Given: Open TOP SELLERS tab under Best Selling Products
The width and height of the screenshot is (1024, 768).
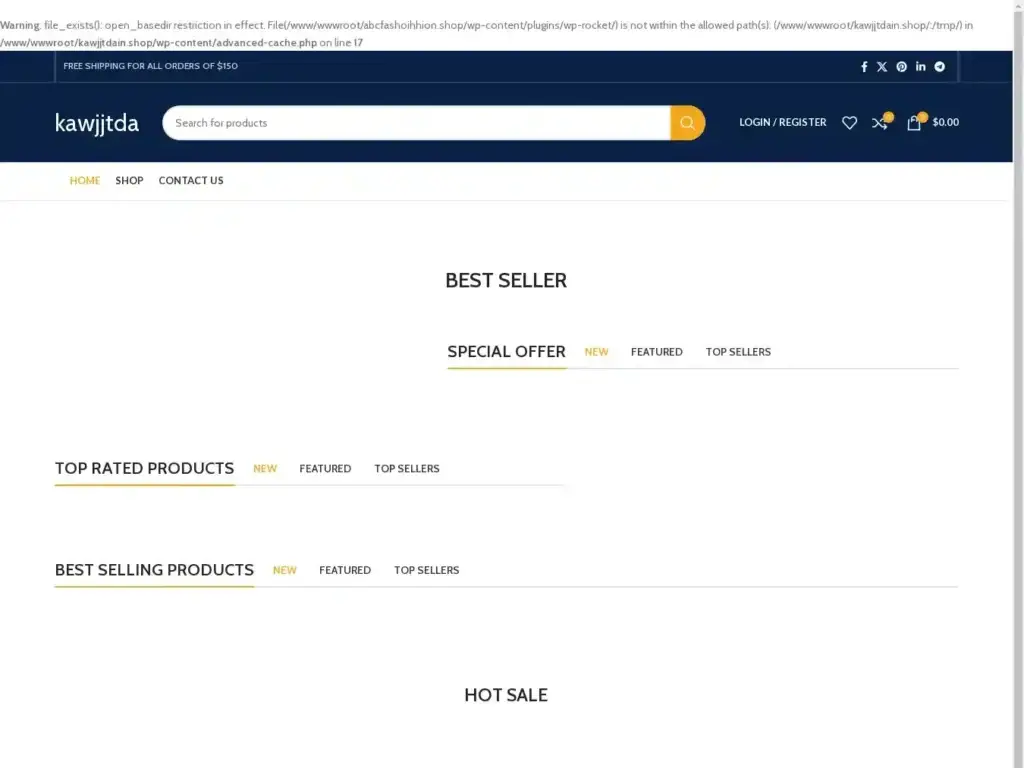Looking at the screenshot, I should click(426, 570).
